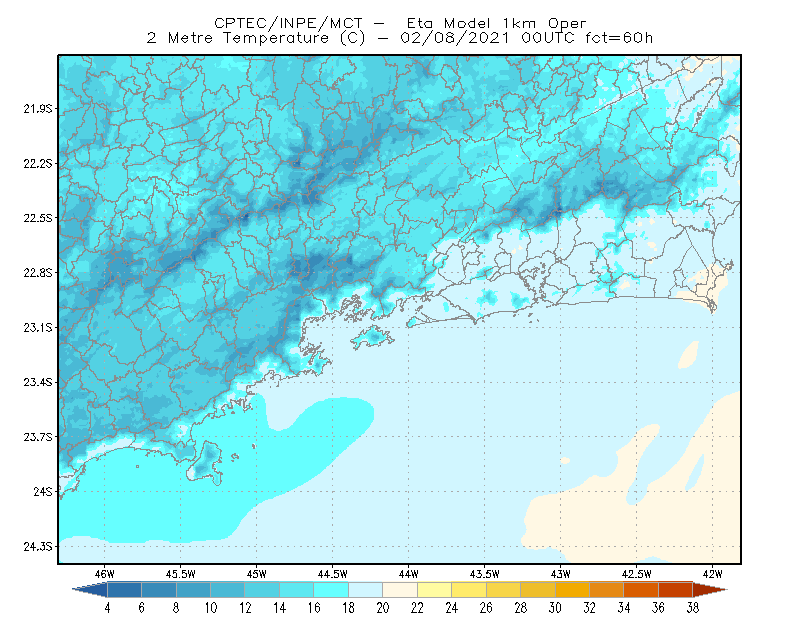Select the 34–36 degree colorbar segment
The width and height of the screenshot is (800, 618).
641,590
